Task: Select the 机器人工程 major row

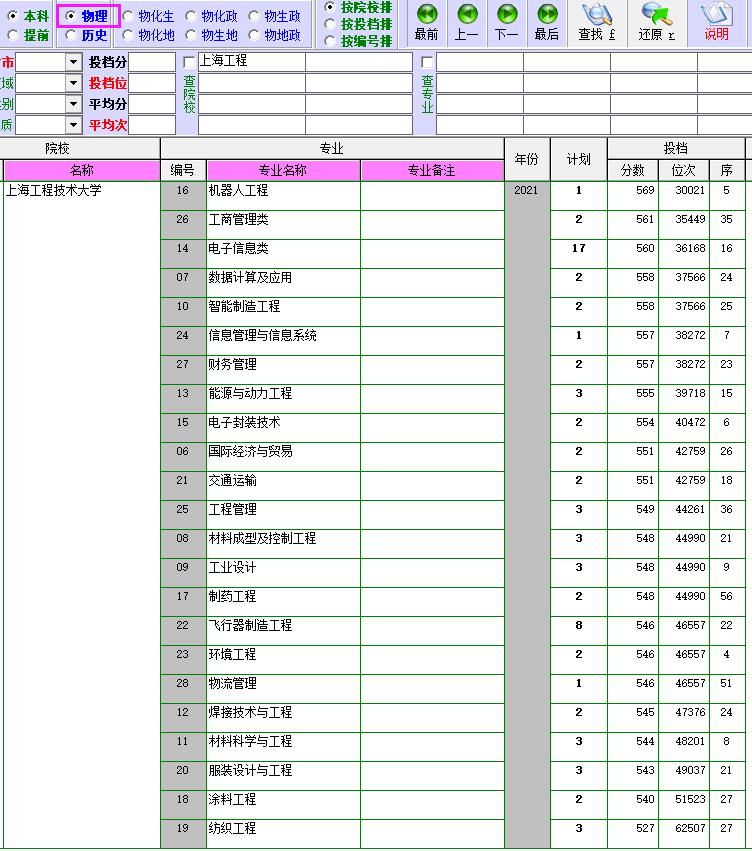Action: pyautogui.click(x=283, y=196)
